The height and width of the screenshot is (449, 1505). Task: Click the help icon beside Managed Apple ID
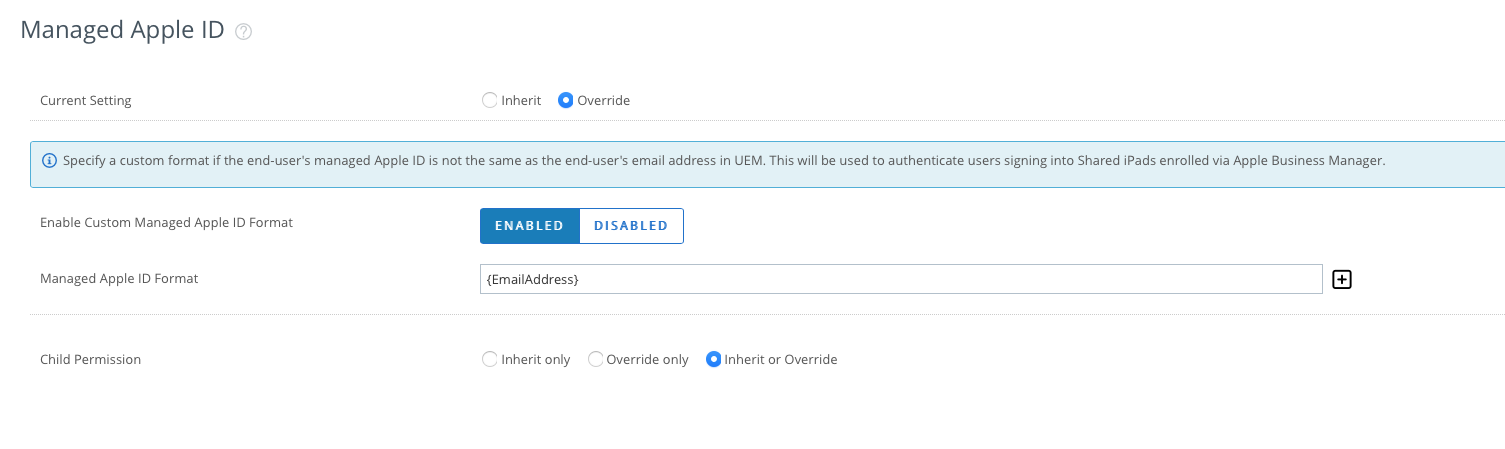[x=243, y=32]
